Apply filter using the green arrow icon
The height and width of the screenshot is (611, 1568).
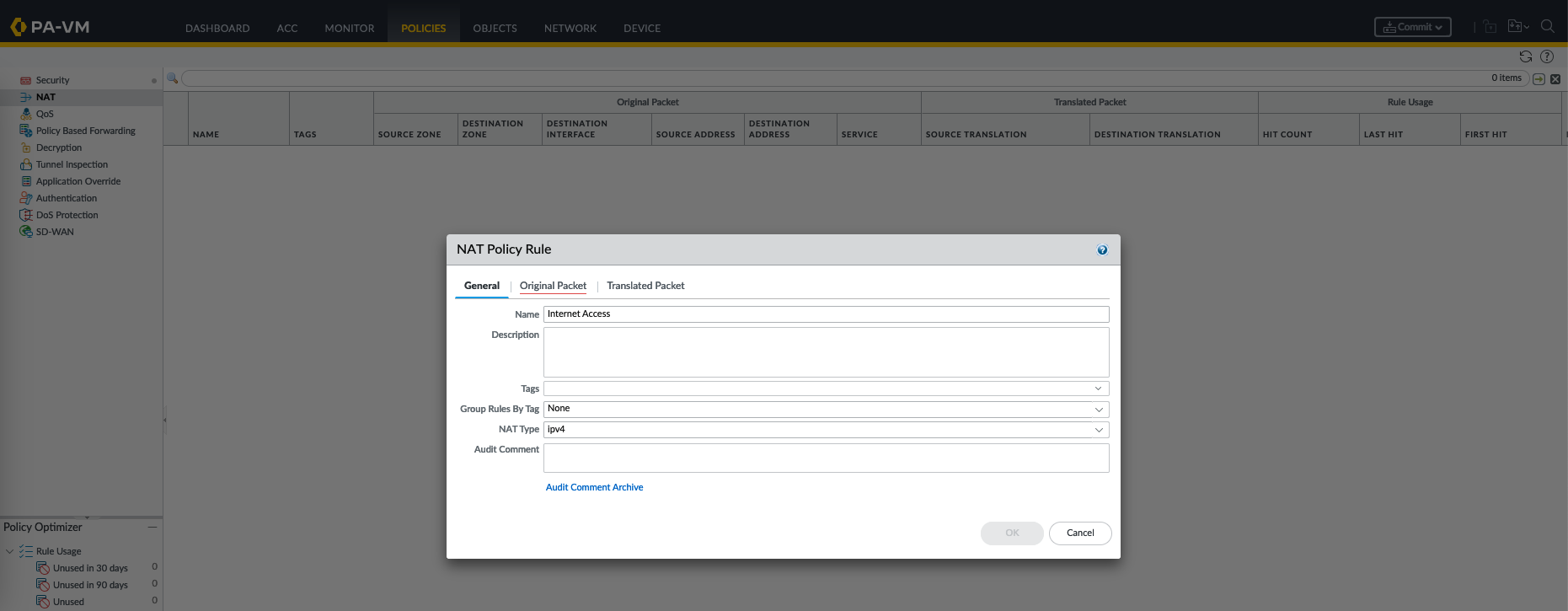pos(1539,78)
